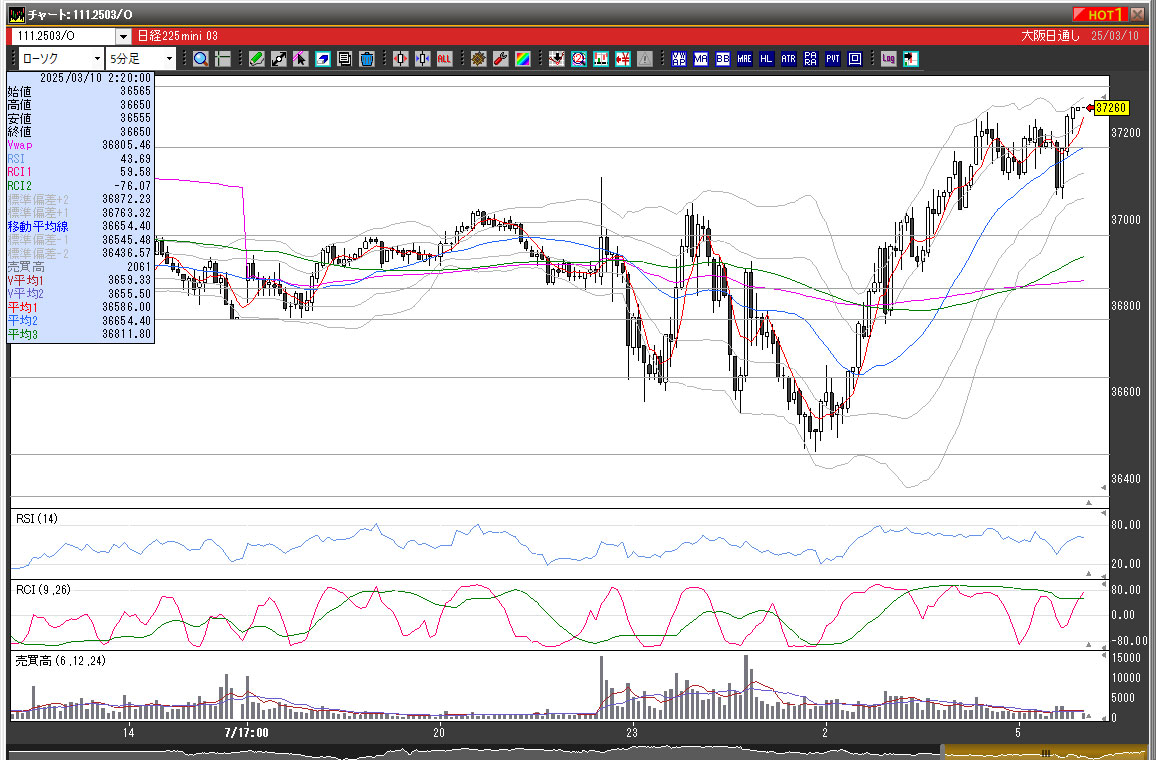Select the trend line arrow tool
The image size is (1156, 760).
(x=279, y=59)
